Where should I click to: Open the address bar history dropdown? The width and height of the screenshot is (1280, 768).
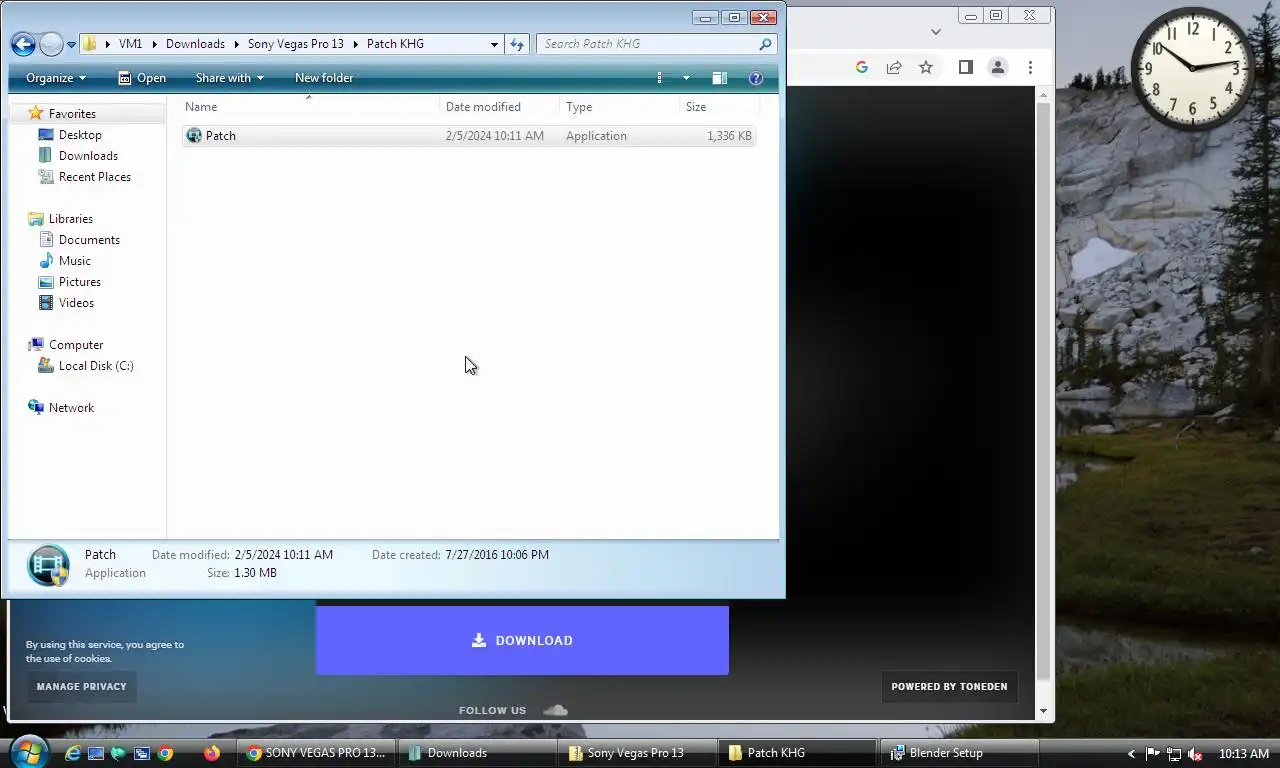point(494,44)
